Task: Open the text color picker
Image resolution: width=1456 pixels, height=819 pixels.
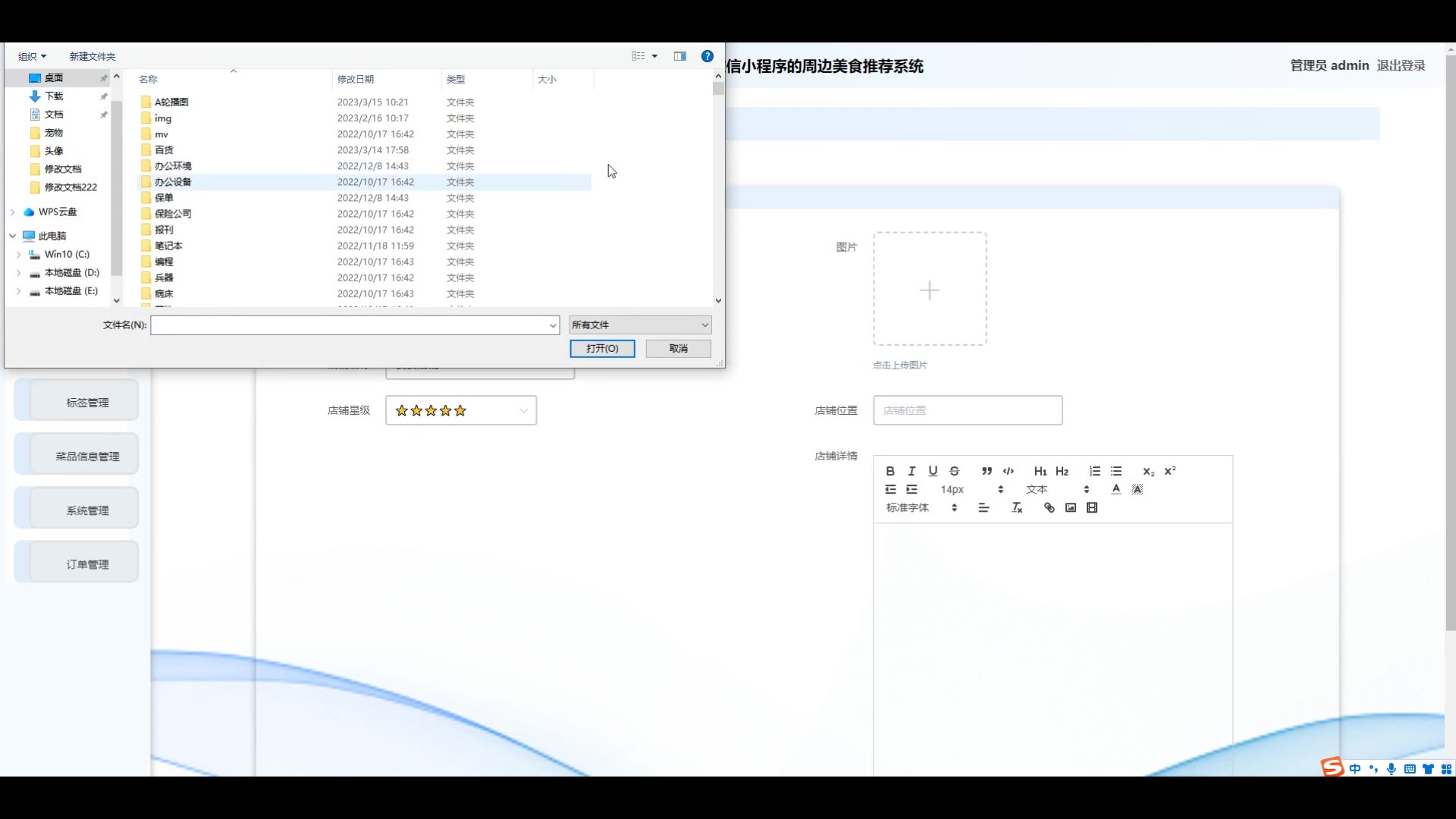Action: (x=1116, y=489)
